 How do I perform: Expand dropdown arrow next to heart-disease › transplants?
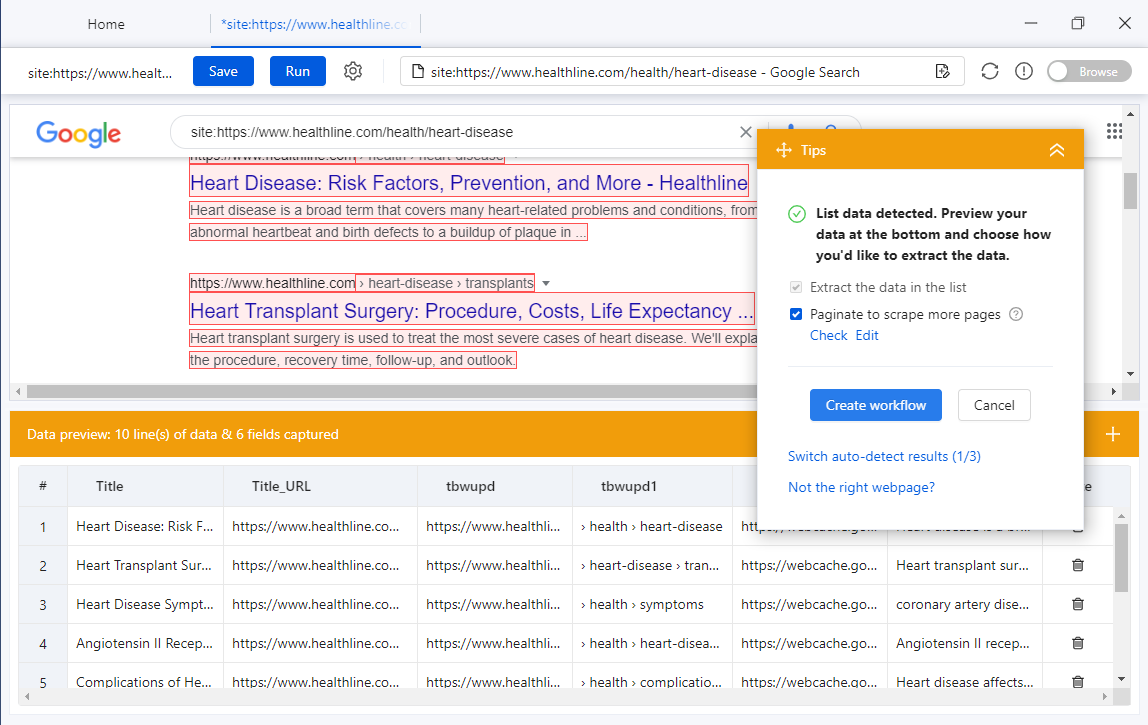pyautogui.click(x=546, y=283)
